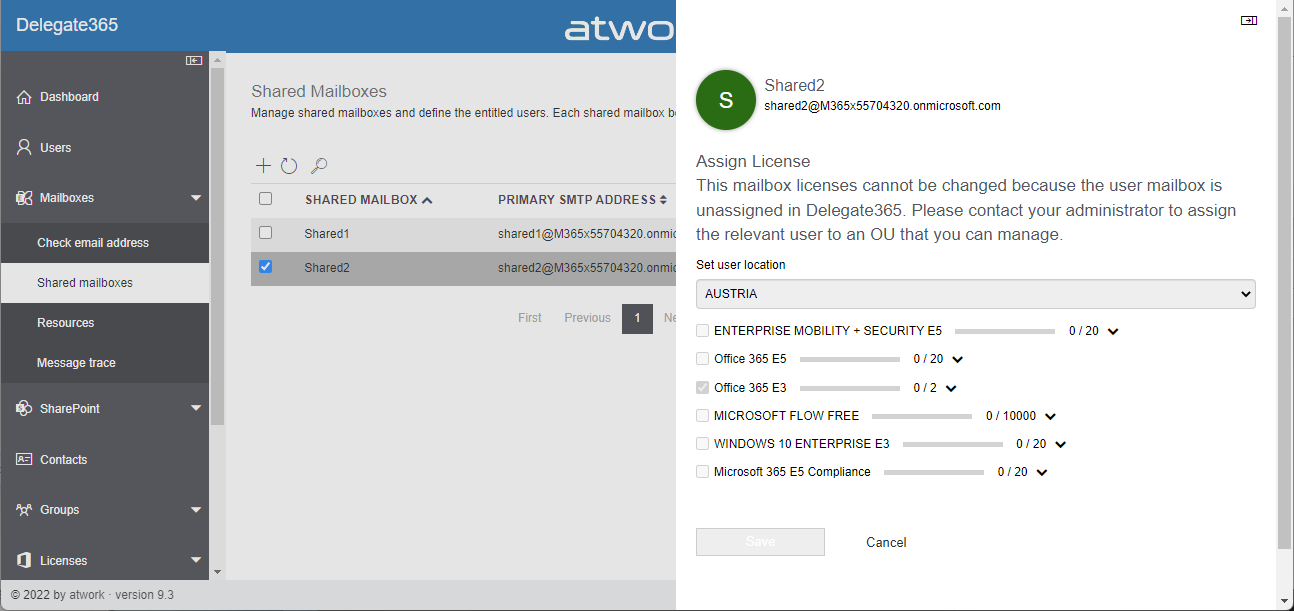Click the panel's right vertical scrollbar
Screen dimensions: 1294x611
[x=1285, y=283]
